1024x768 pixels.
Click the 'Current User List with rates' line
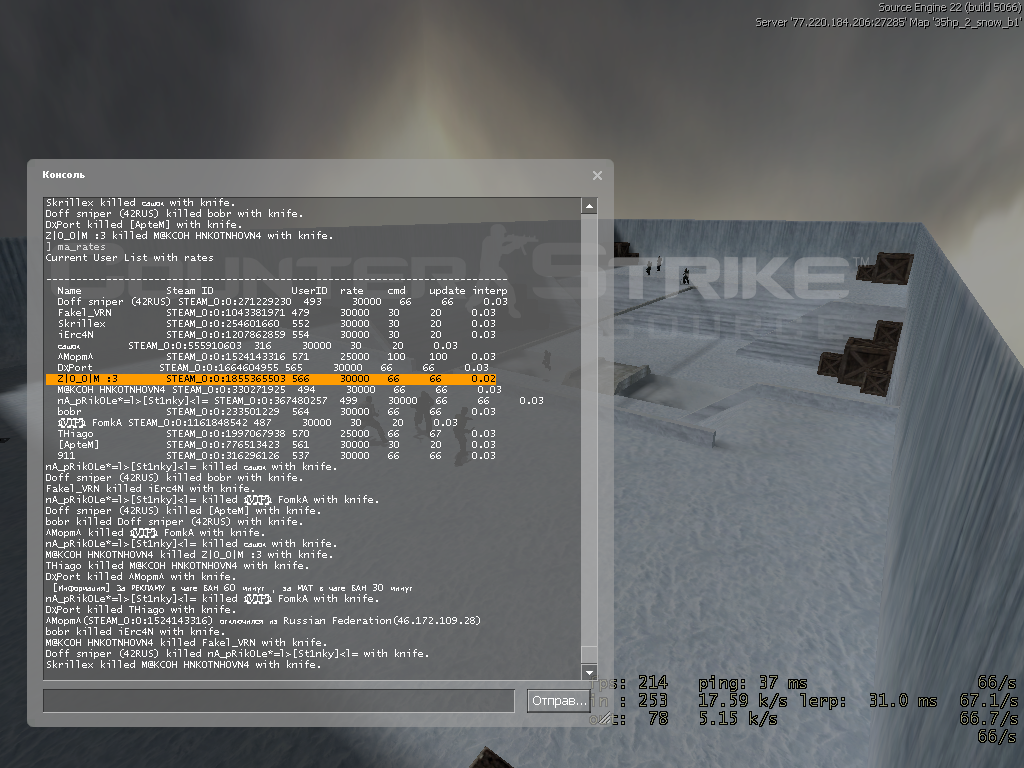point(129,258)
